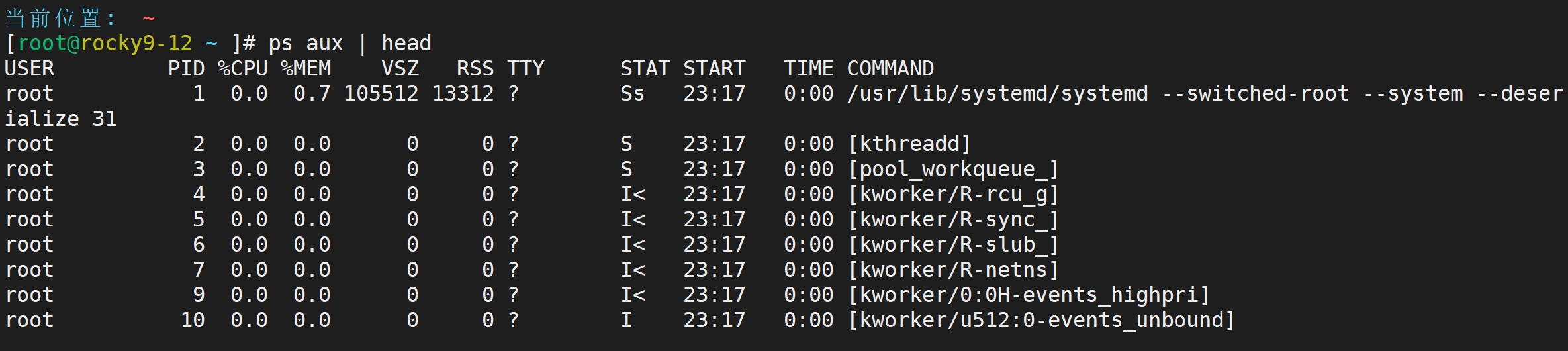
Task: Click the 0.7 memory value of systemd
Action: 312,94
